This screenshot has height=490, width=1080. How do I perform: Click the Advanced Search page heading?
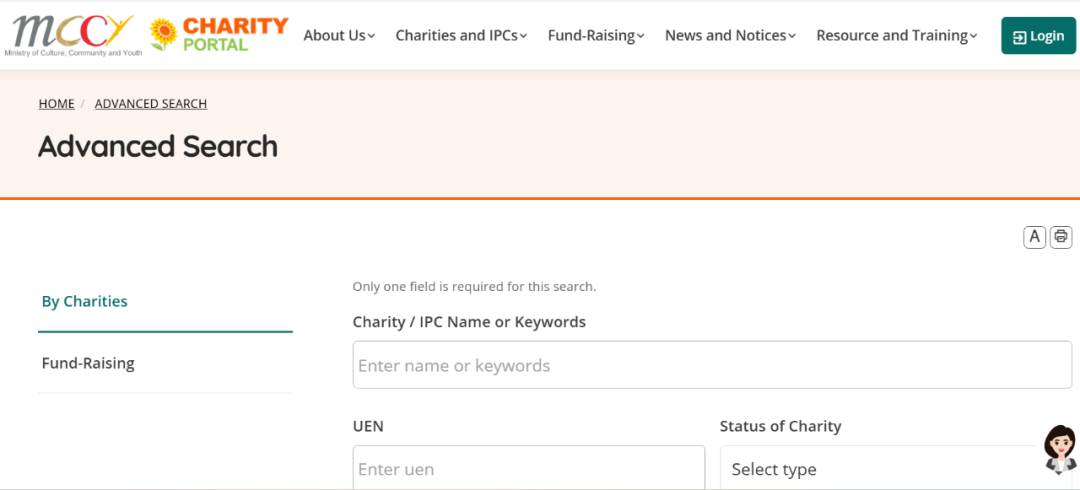click(x=158, y=147)
